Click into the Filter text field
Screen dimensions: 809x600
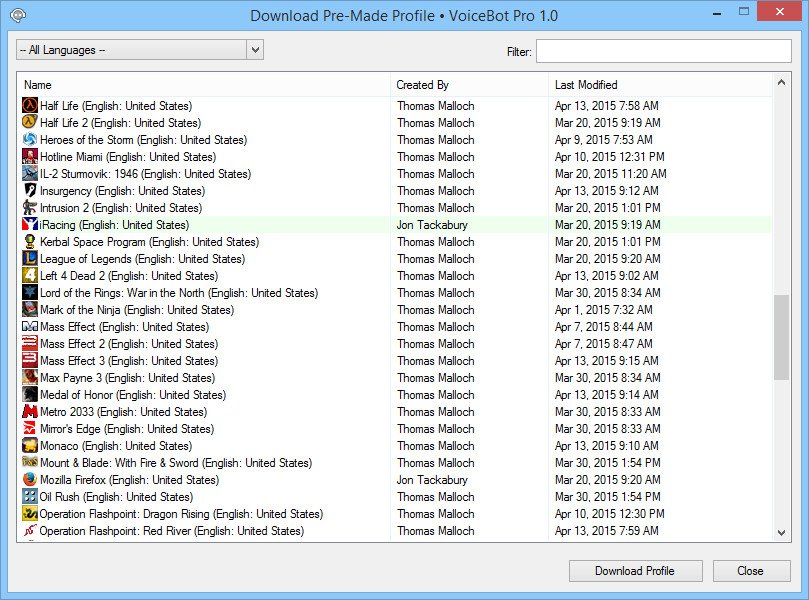tap(664, 51)
